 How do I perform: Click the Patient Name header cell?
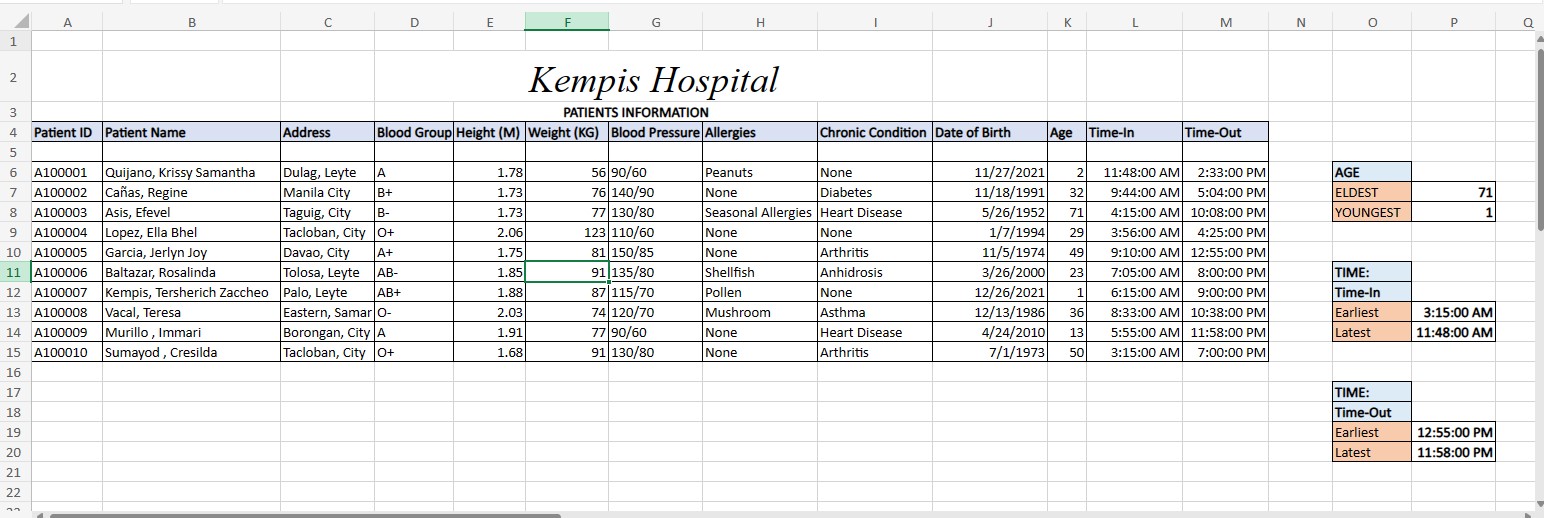(x=191, y=132)
